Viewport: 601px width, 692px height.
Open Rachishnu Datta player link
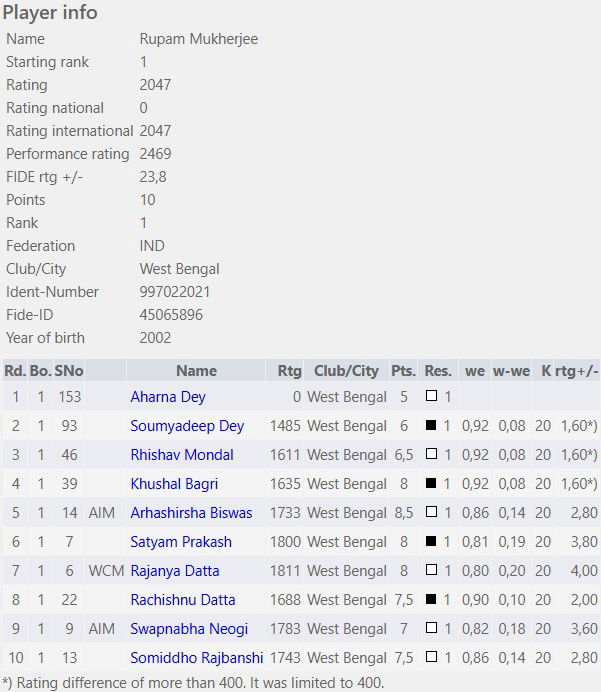pos(183,600)
